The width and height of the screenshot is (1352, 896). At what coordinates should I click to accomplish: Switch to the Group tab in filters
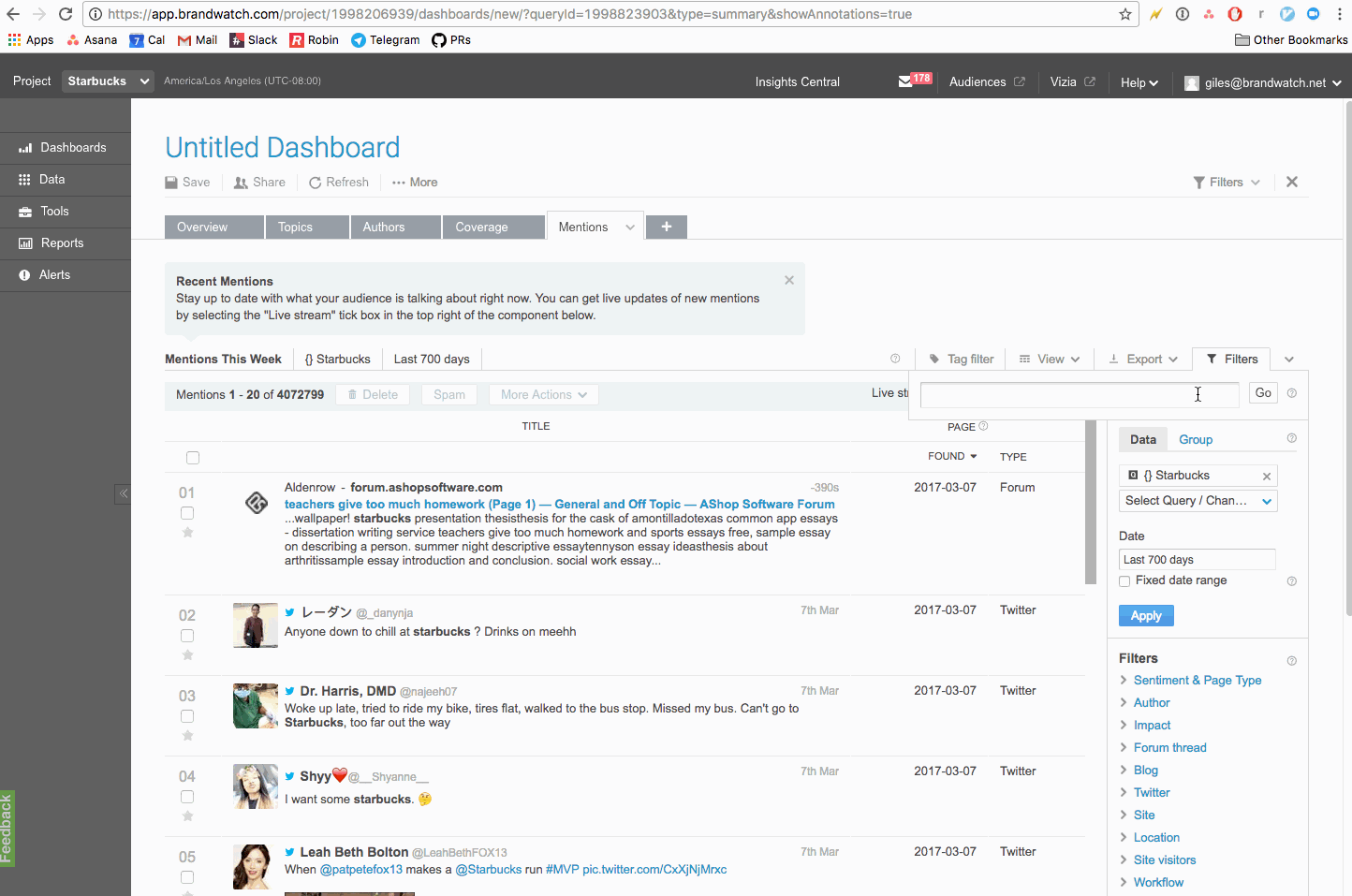(1195, 439)
